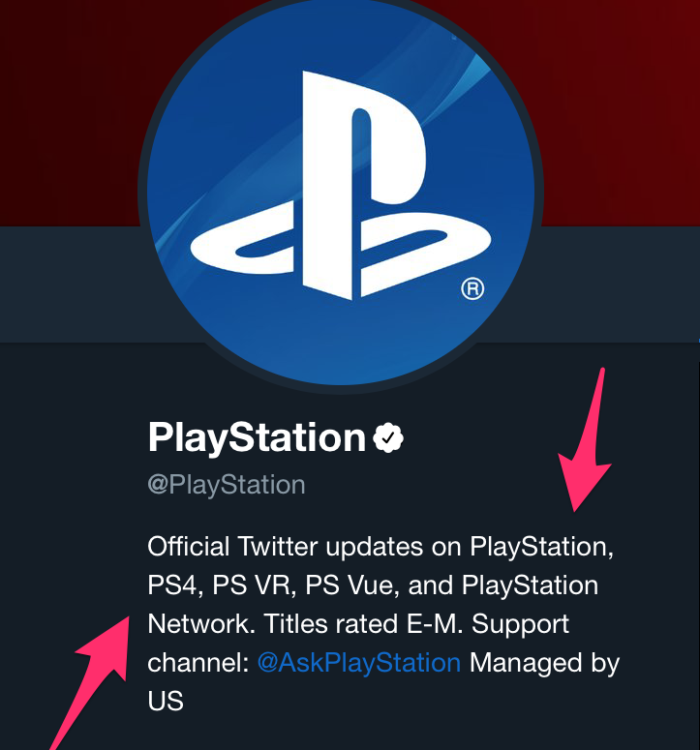Click the verified checkmark badge
This screenshot has width=700, height=750.
[x=388, y=438]
